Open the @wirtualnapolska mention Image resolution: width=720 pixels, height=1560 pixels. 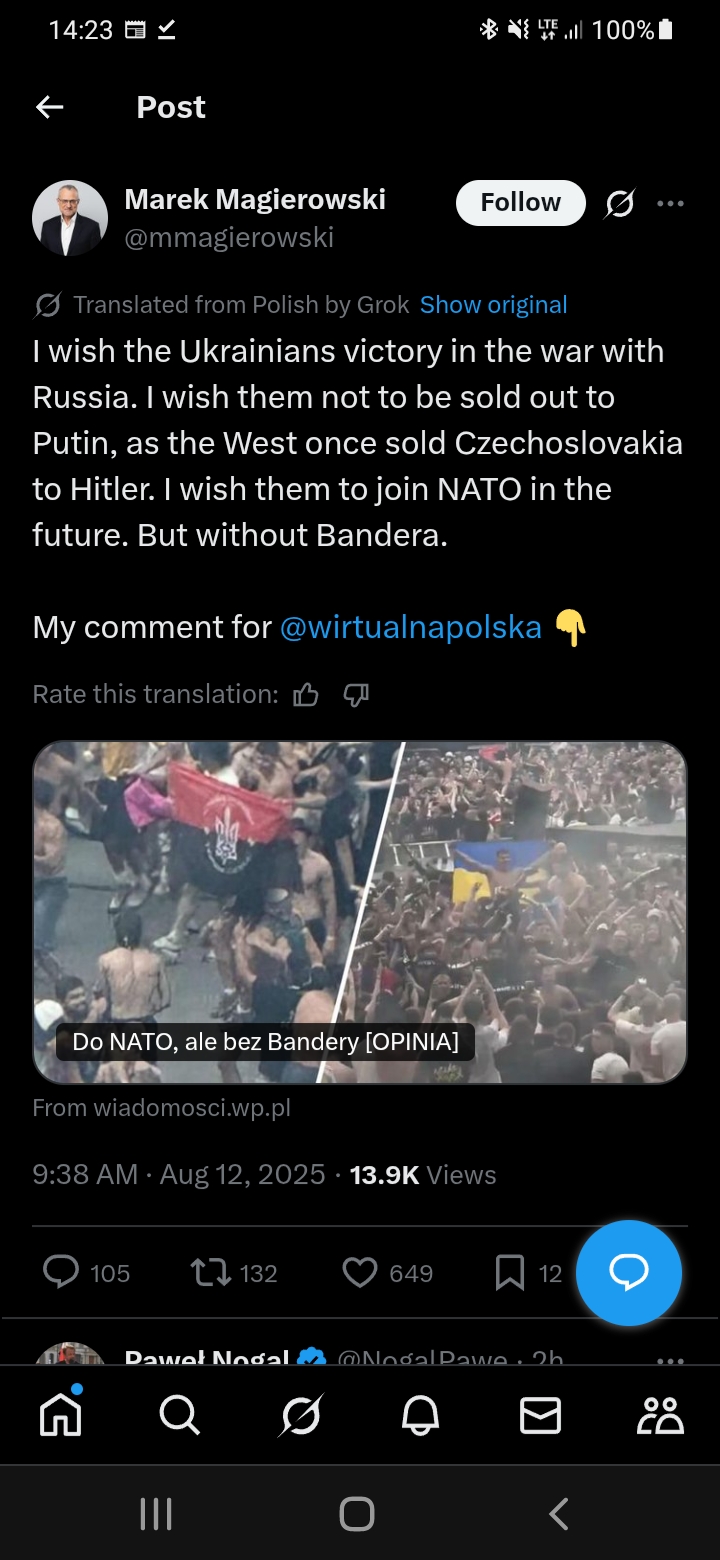tap(410, 627)
